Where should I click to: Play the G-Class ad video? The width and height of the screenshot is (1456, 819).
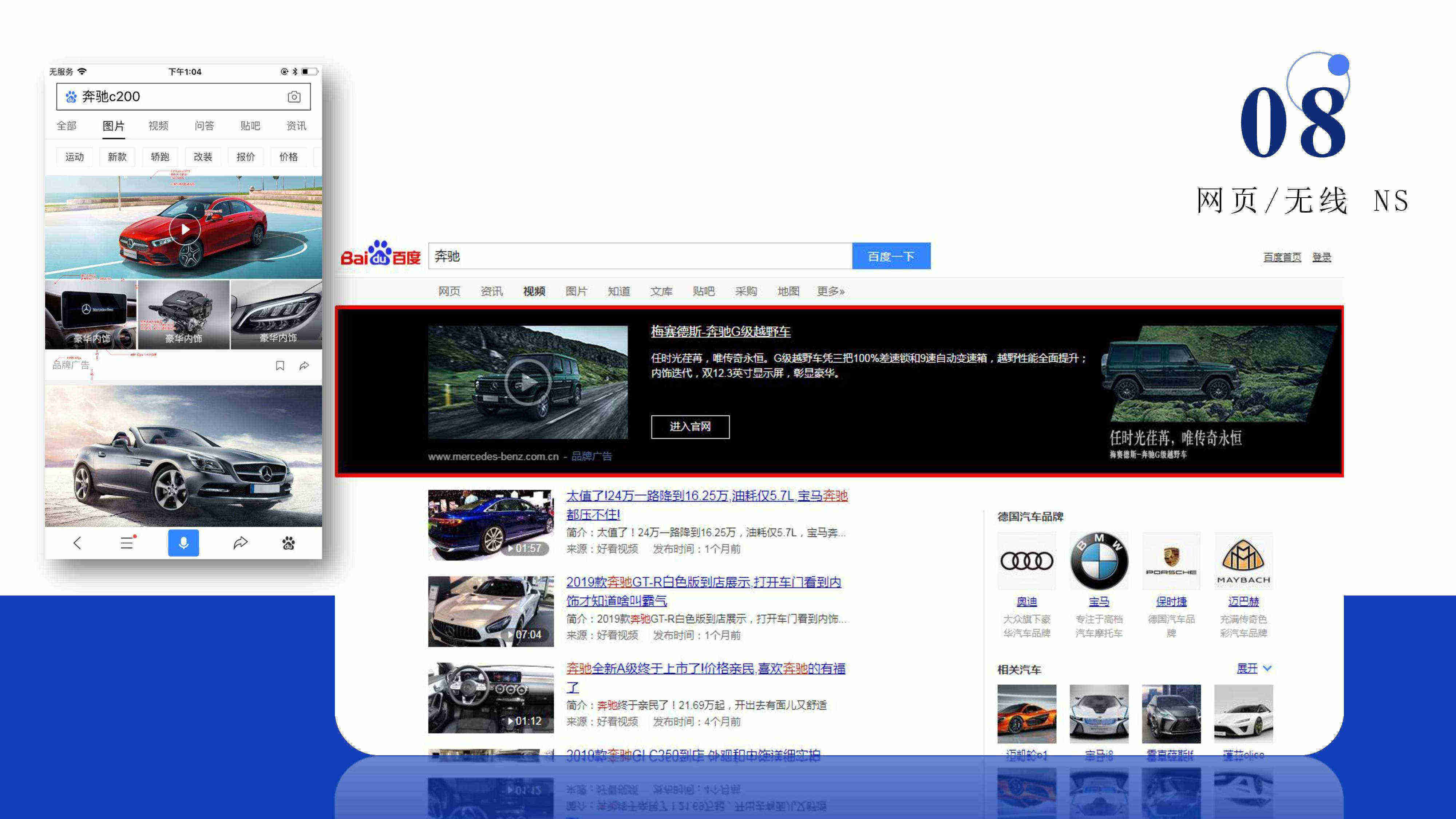click(x=527, y=382)
